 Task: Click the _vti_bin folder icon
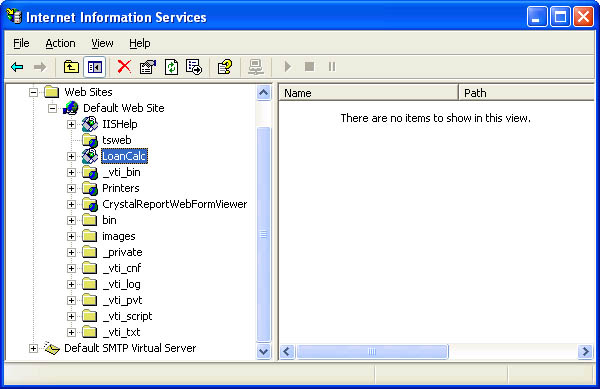[x=90, y=173]
